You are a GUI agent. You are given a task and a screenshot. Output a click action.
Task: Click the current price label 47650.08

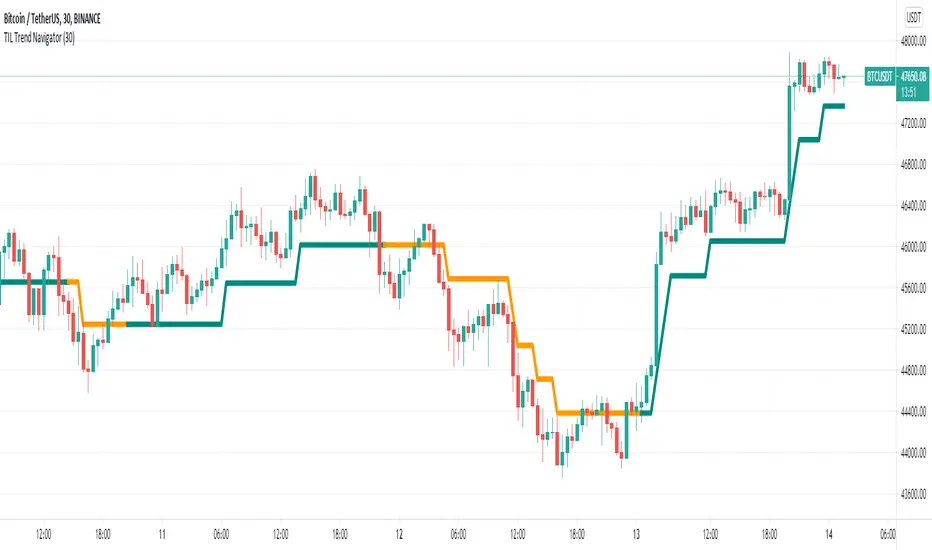(x=913, y=75)
